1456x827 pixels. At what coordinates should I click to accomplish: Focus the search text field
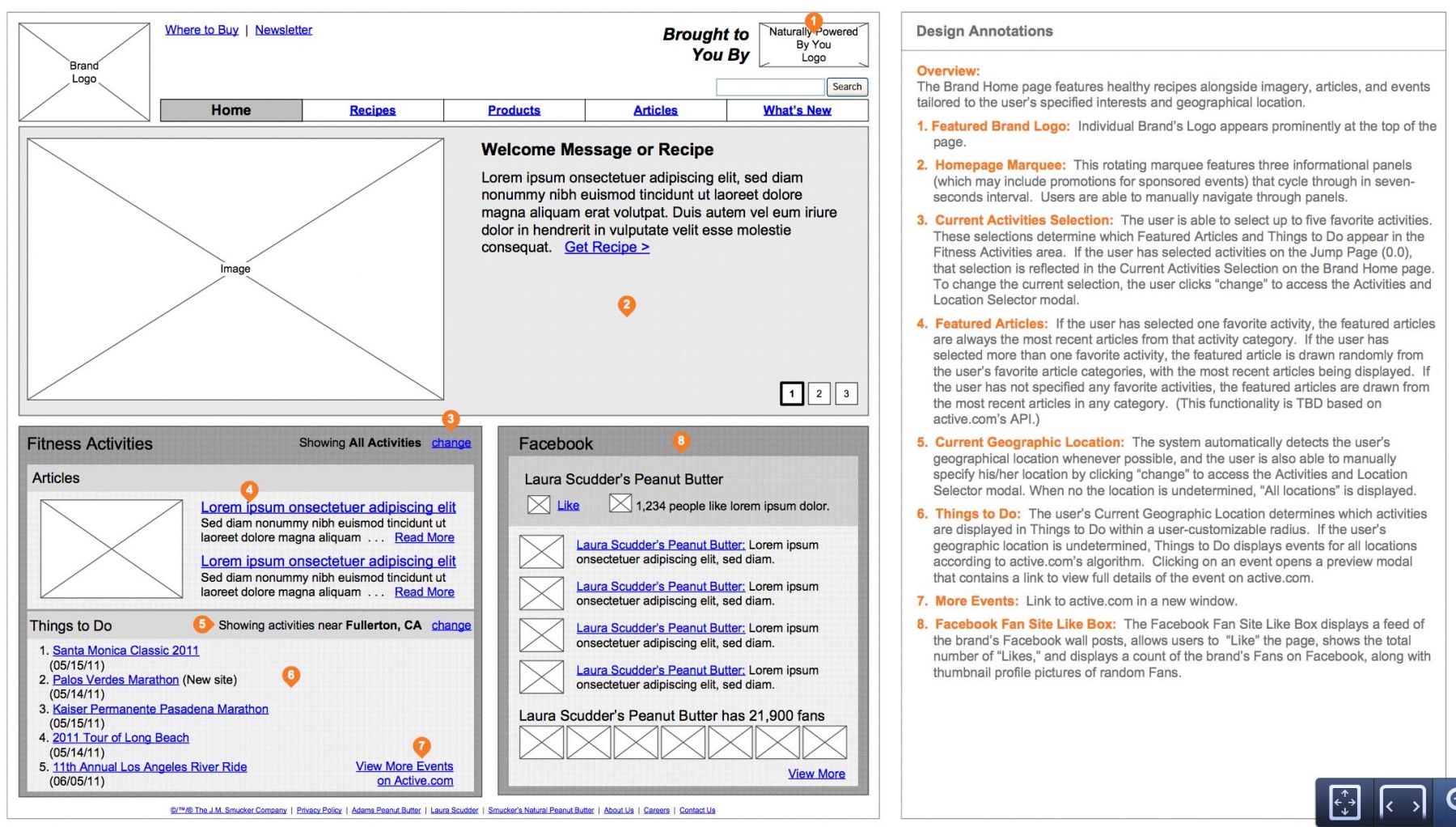[x=770, y=87]
